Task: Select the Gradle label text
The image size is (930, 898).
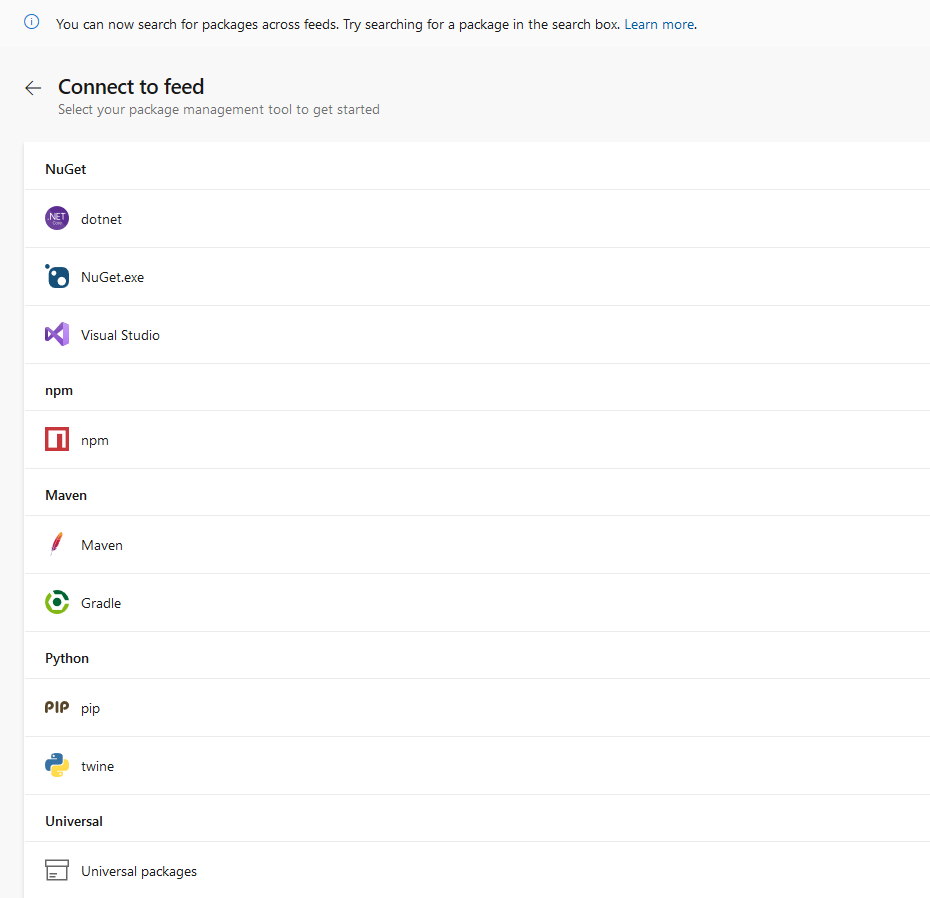Action: point(101,603)
